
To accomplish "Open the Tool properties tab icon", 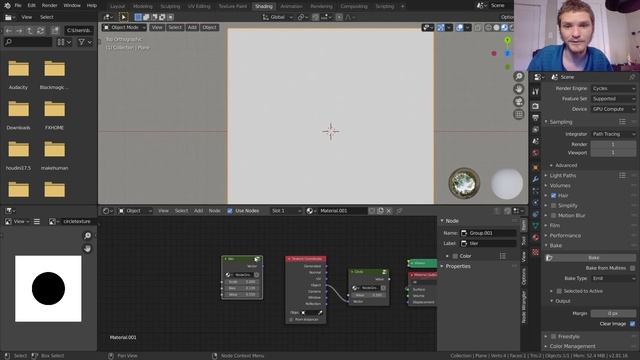I will pyautogui.click(x=536, y=92).
